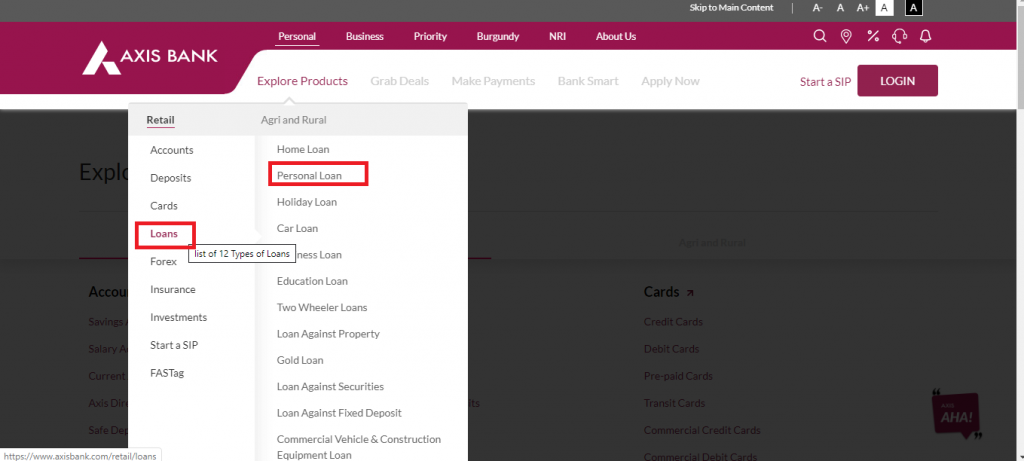Expand the Bank Smart menu
The width and height of the screenshot is (1024, 461).
coord(588,81)
